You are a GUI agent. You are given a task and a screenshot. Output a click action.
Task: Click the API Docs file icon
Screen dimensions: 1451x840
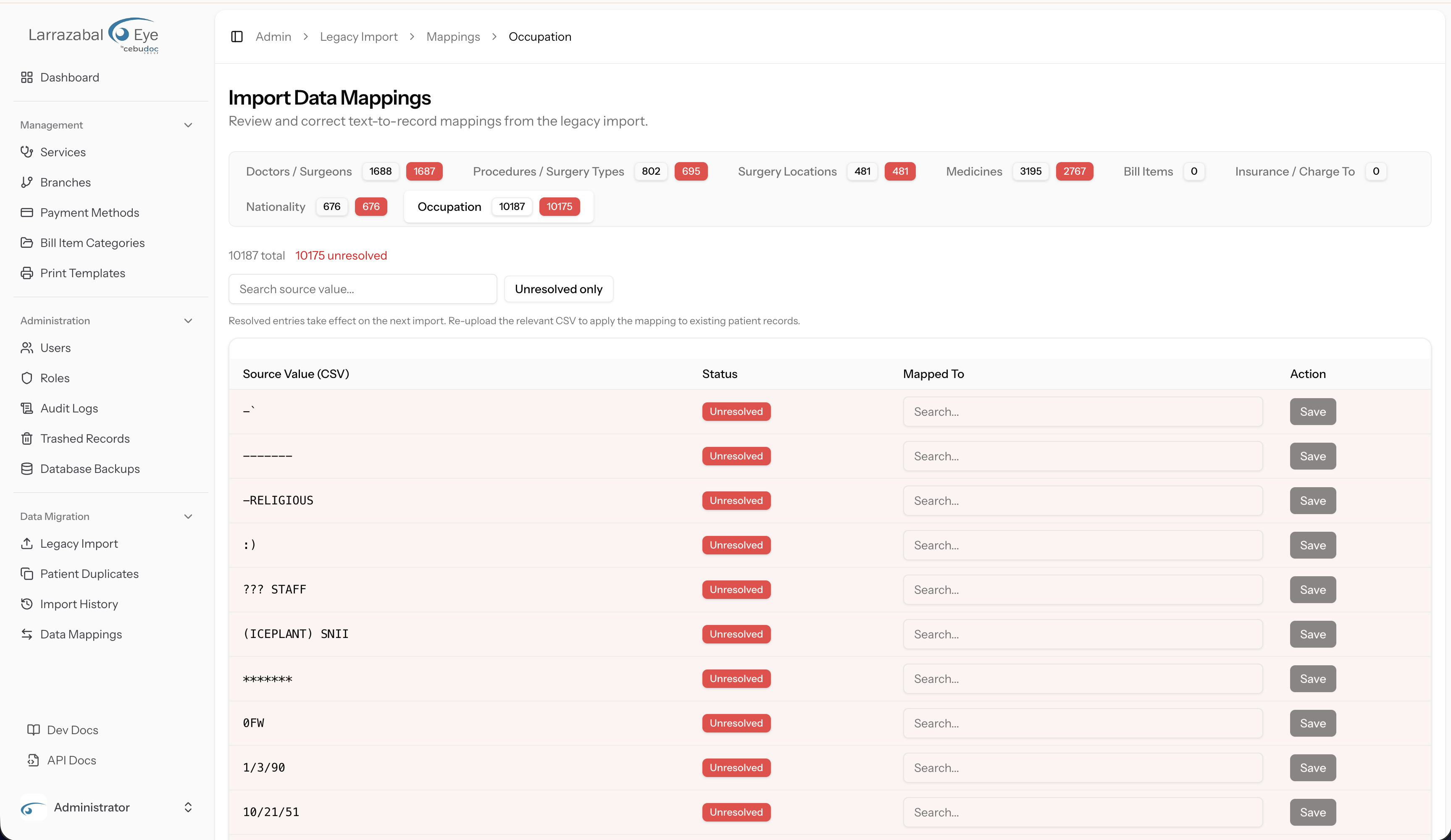[33, 761]
